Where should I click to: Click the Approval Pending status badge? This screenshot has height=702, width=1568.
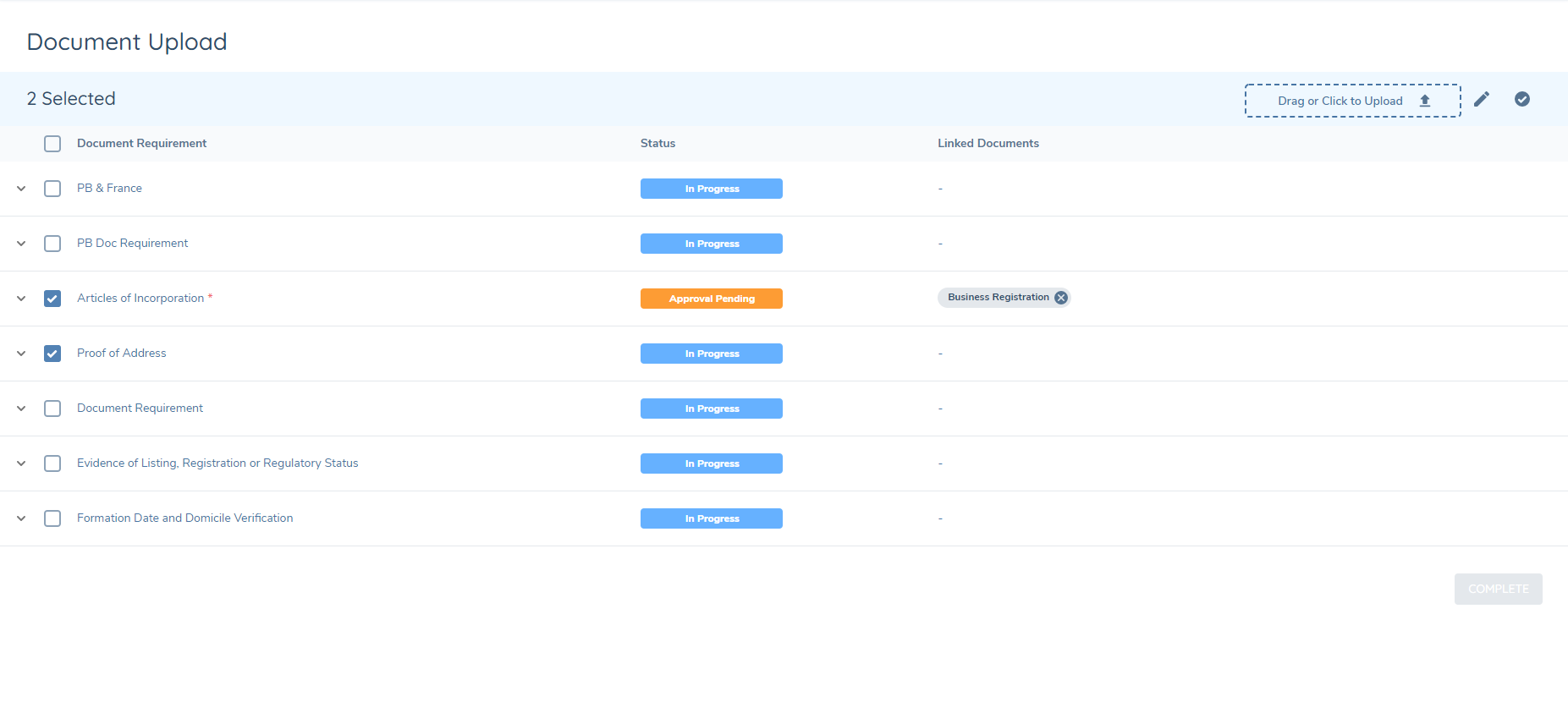pyautogui.click(x=711, y=299)
